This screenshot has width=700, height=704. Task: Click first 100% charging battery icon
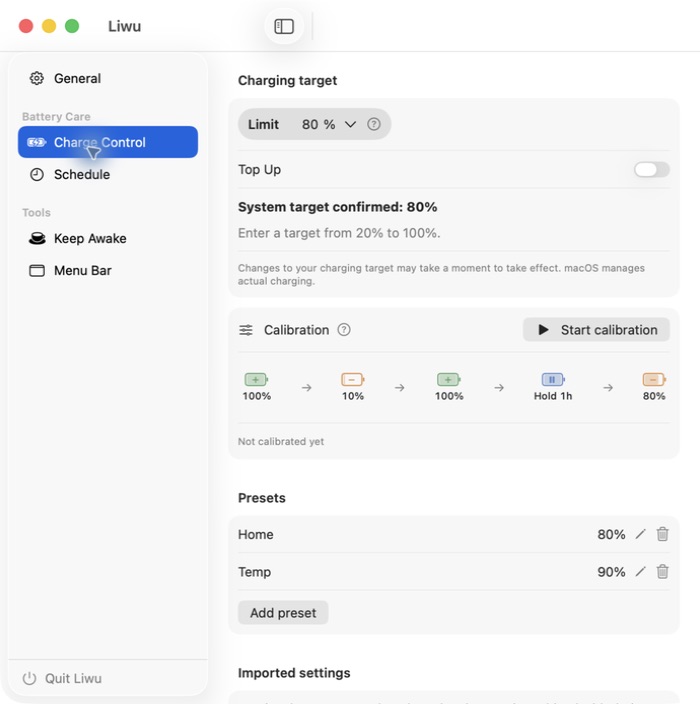[x=256, y=379]
